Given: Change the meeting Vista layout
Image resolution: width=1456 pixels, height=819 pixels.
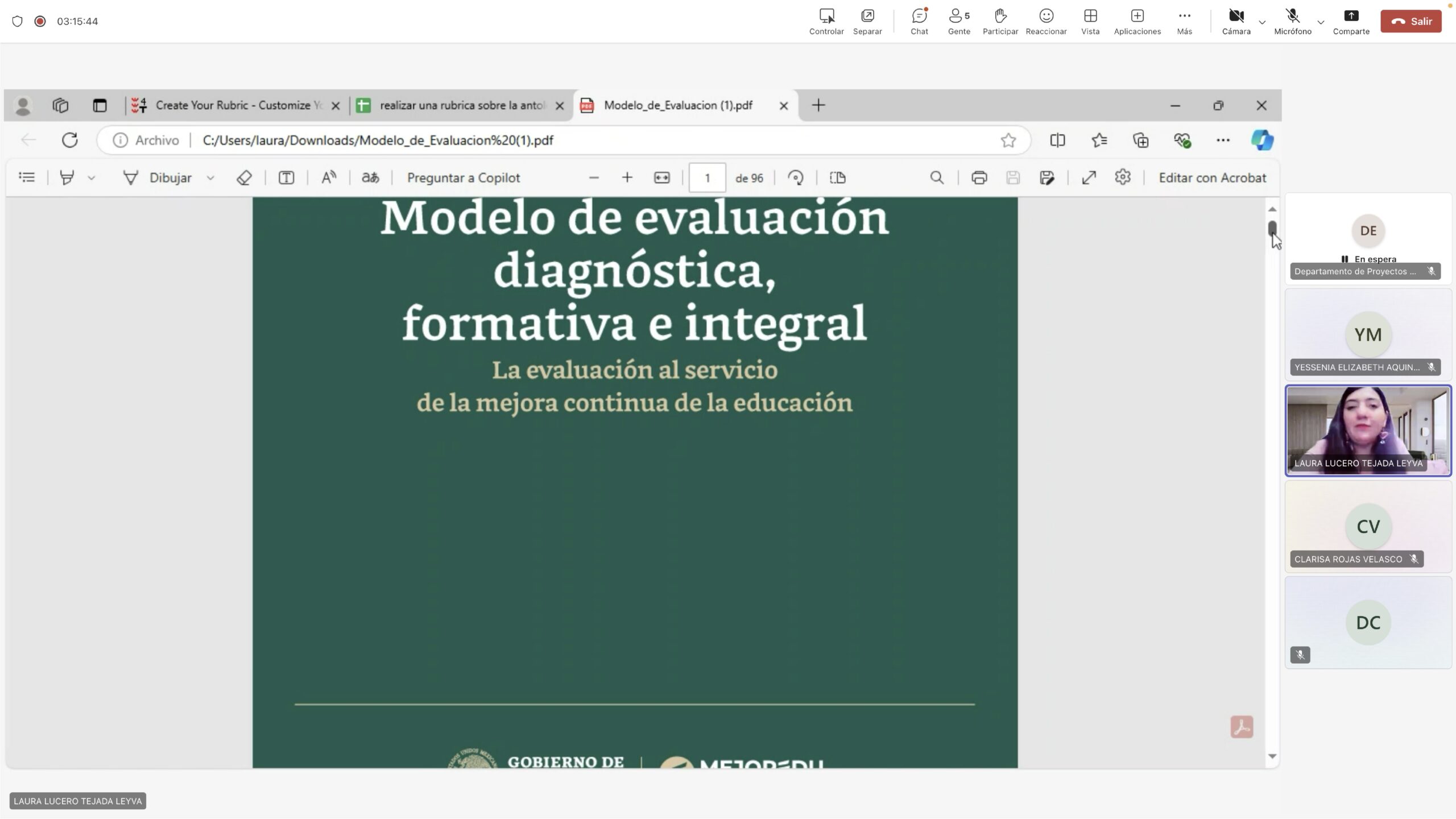Looking at the screenshot, I should tap(1090, 22).
